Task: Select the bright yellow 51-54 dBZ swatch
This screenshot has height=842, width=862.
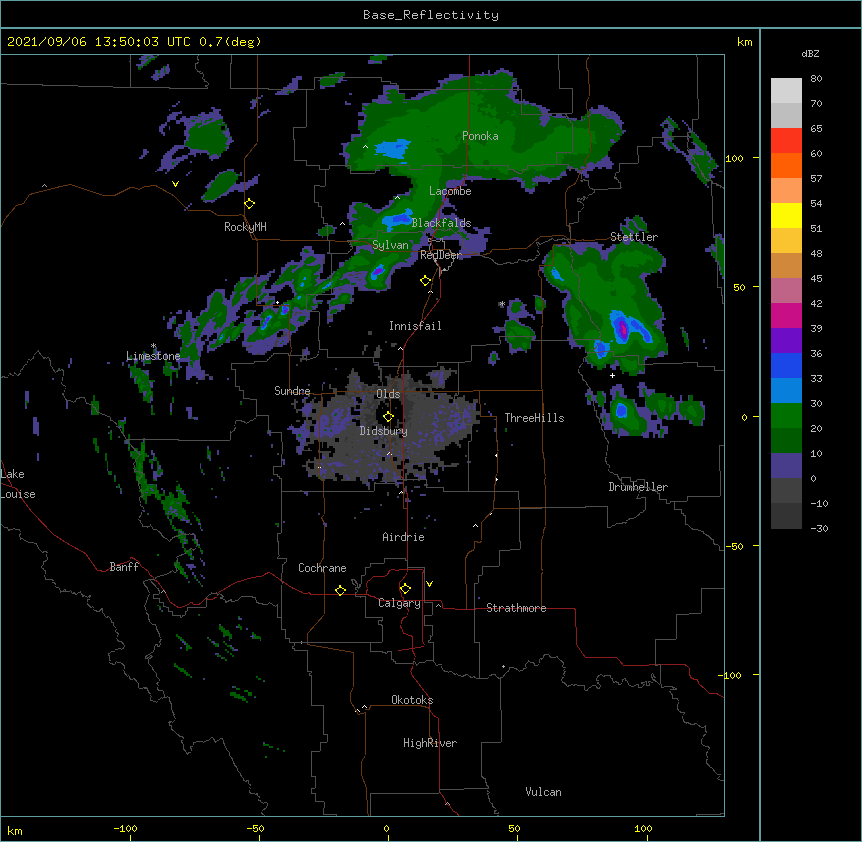Action: (786, 215)
